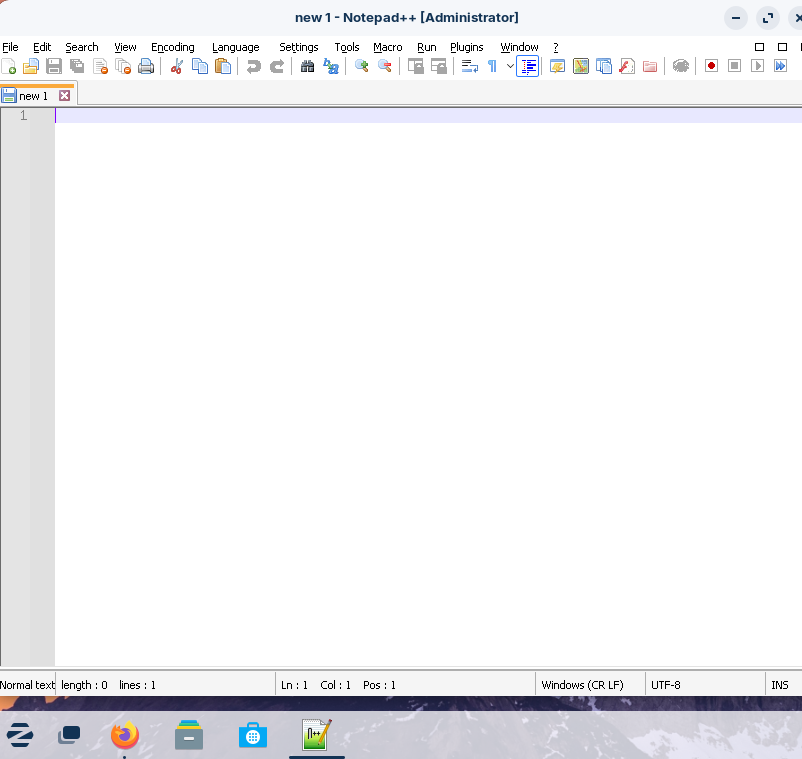The width and height of the screenshot is (802, 759).
Task: Create a new document with toolbar New icon
Action: pos(9,66)
